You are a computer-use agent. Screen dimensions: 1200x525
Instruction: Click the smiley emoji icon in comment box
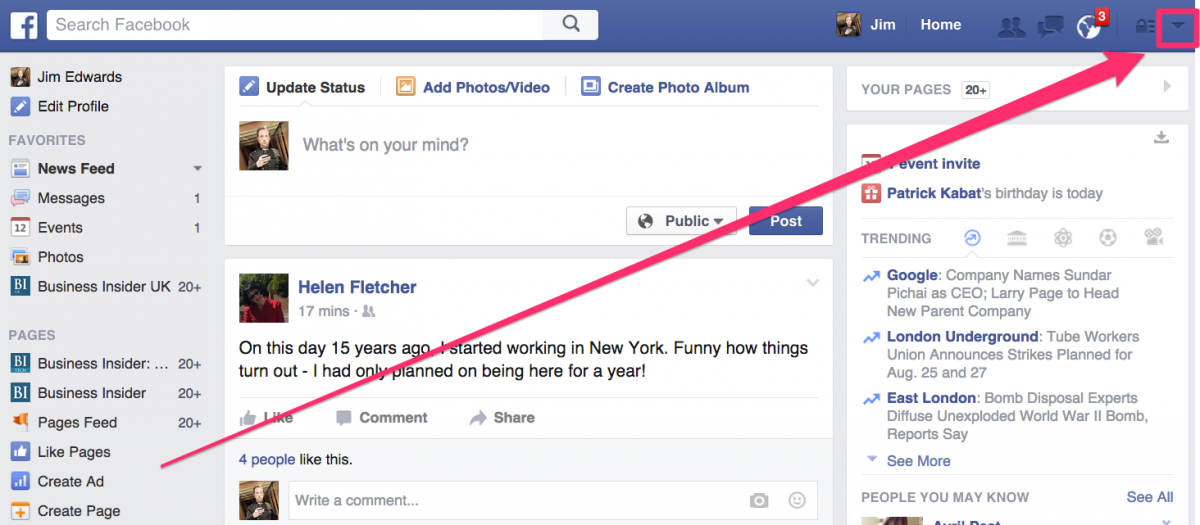pyautogui.click(x=797, y=500)
